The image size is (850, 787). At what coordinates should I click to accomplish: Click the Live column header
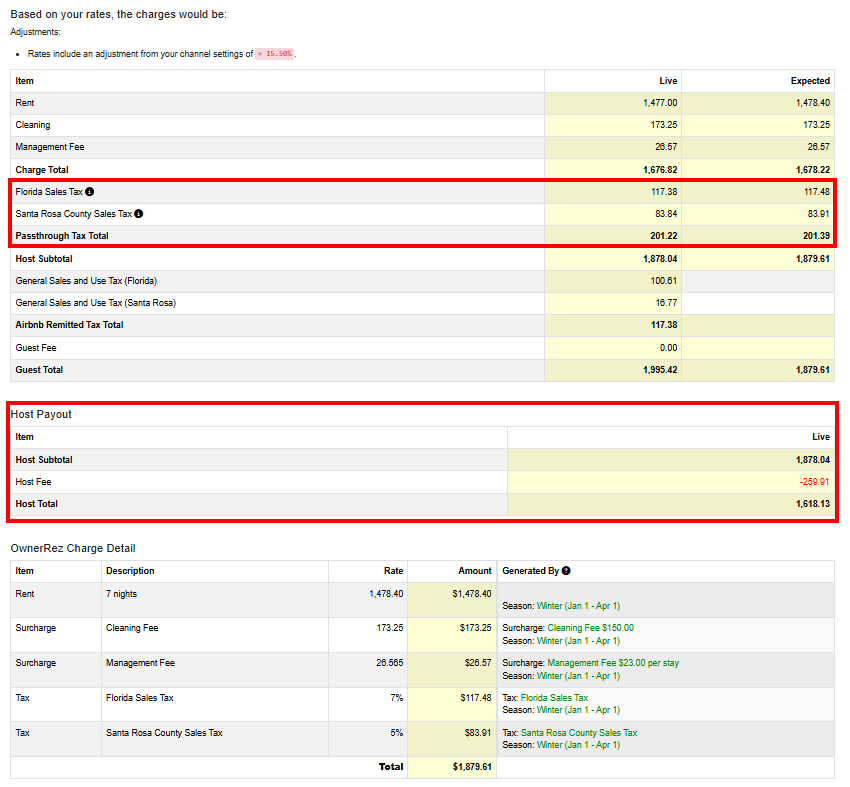point(668,80)
